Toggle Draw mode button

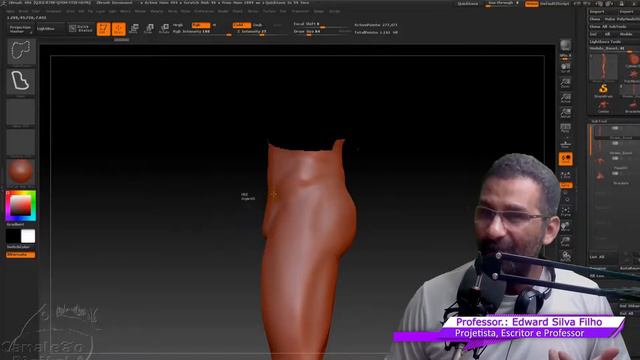(119, 29)
